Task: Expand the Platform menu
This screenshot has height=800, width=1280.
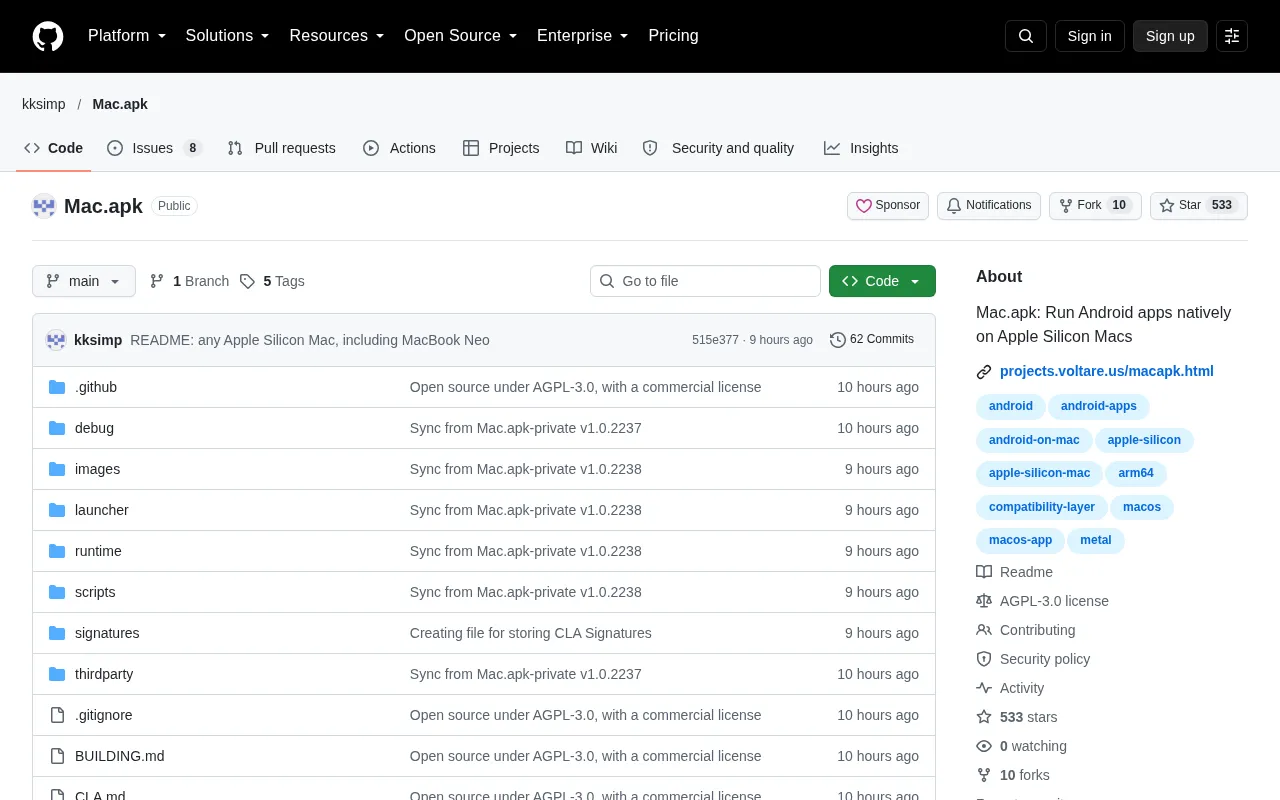Action: pos(127,36)
